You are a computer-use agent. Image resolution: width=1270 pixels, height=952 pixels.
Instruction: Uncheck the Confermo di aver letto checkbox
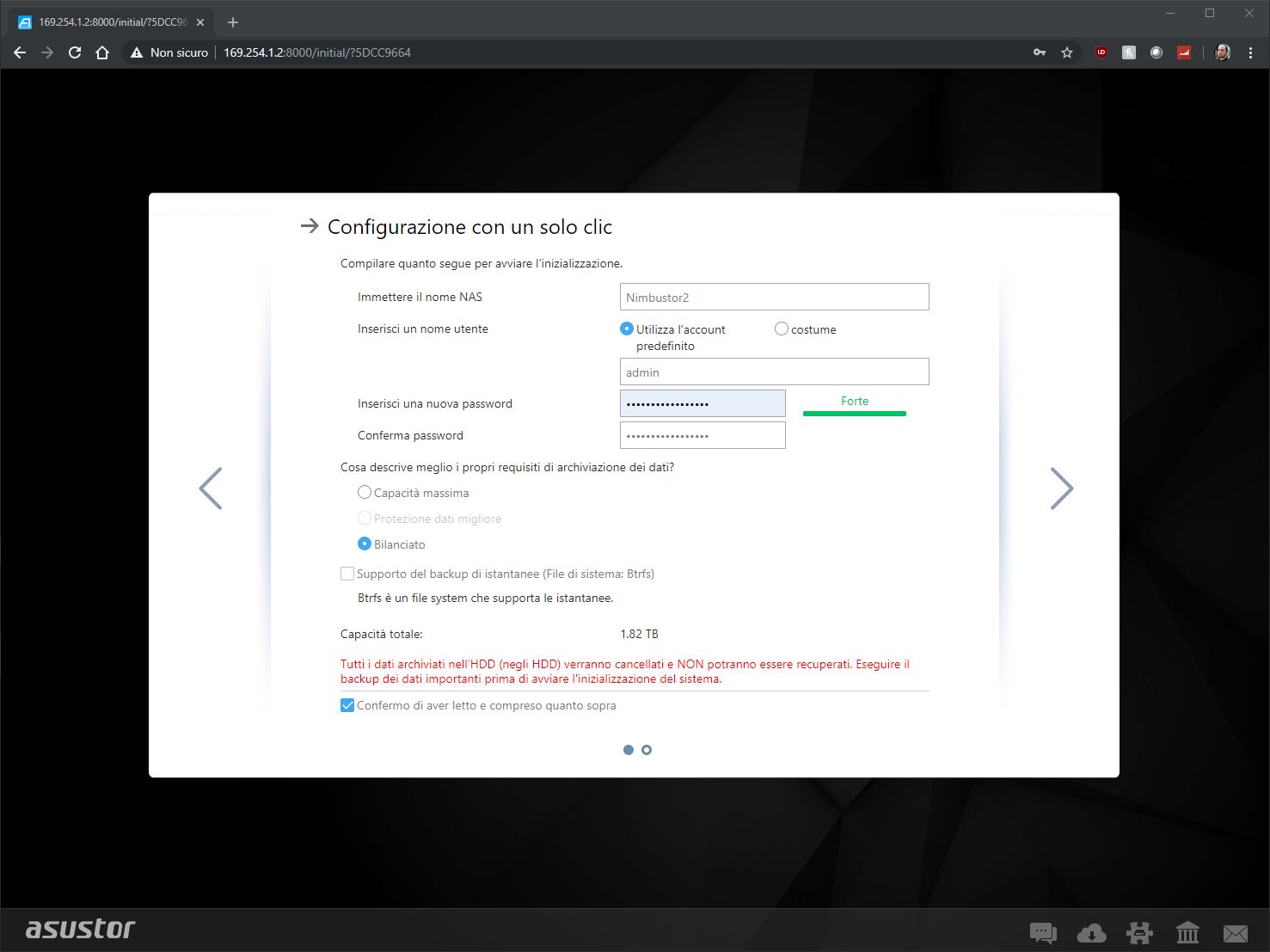(347, 705)
